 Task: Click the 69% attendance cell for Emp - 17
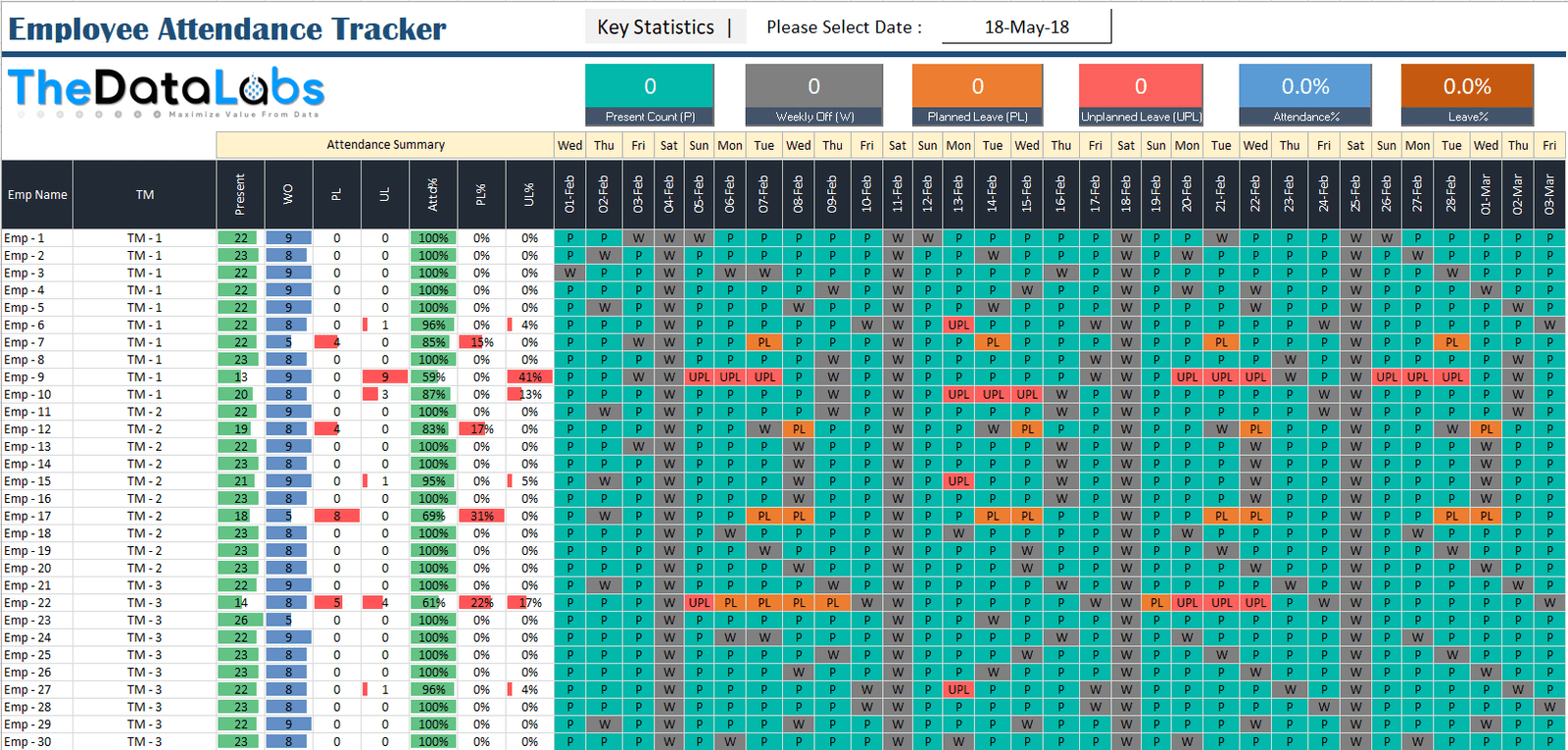(x=433, y=516)
